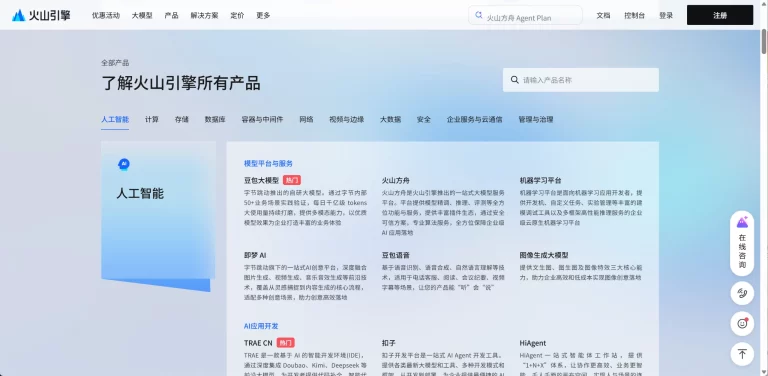Screen dimensions: 768x376
Task: Switch to the 数据库 tab
Action: click(215, 119)
